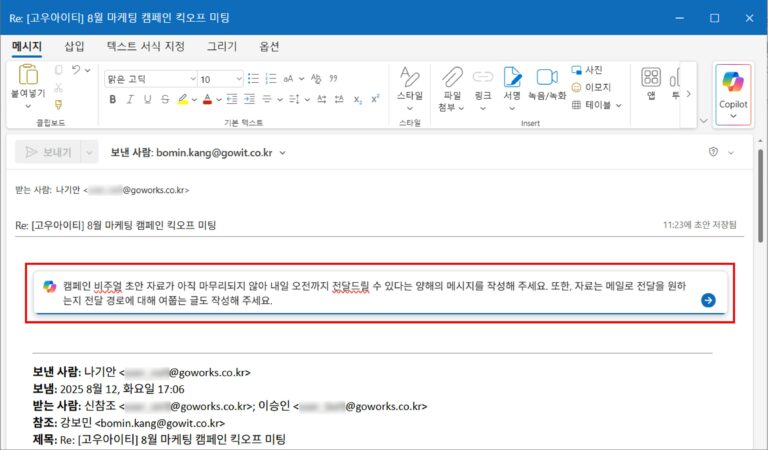Submit the Copilot prompt arrow button

click(x=708, y=300)
